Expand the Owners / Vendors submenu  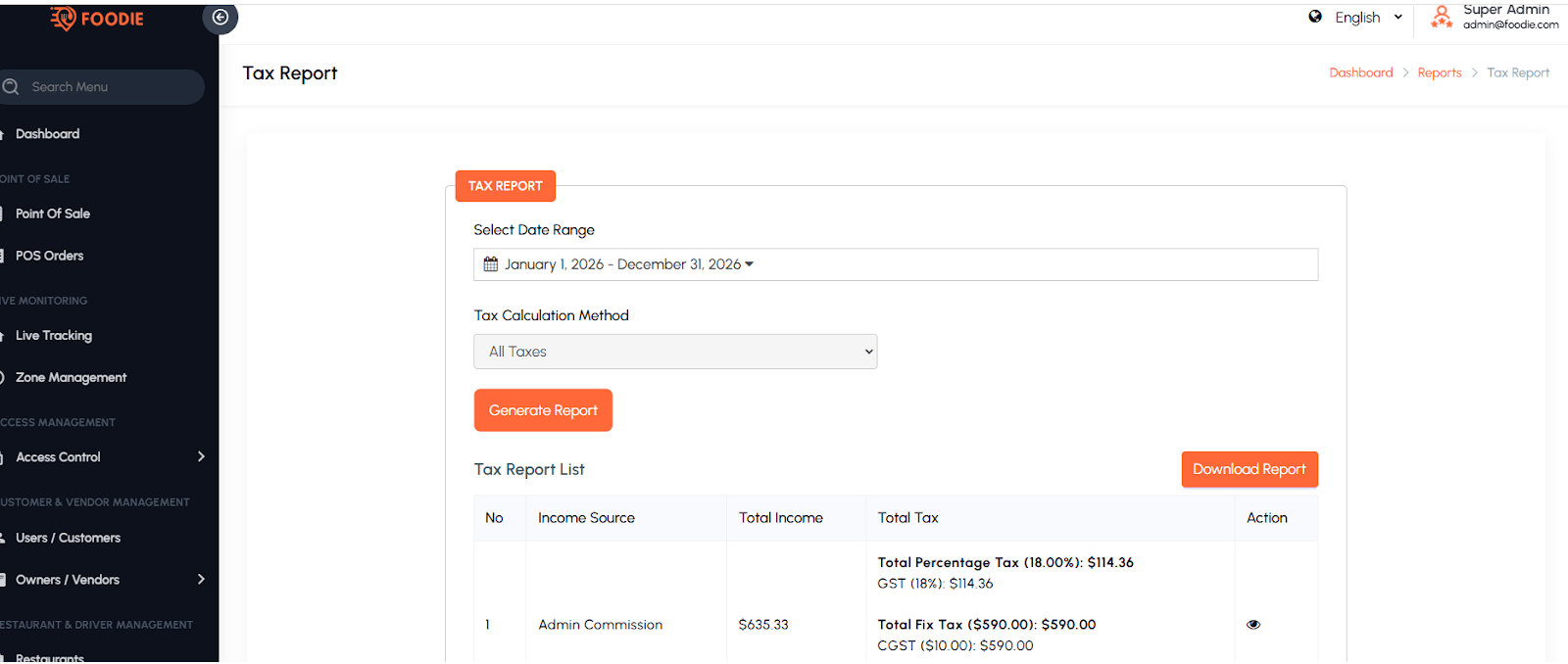tap(201, 580)
